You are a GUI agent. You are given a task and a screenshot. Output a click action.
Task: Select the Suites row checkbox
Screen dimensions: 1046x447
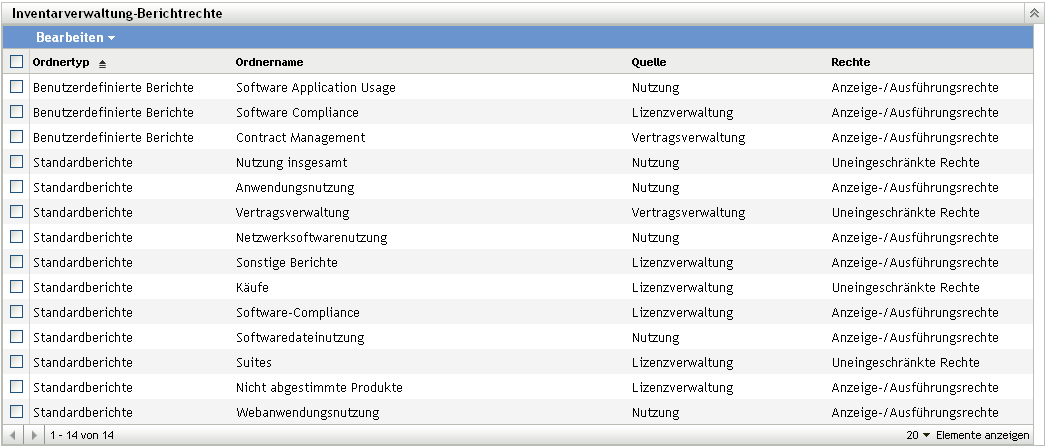coord(16,362)
